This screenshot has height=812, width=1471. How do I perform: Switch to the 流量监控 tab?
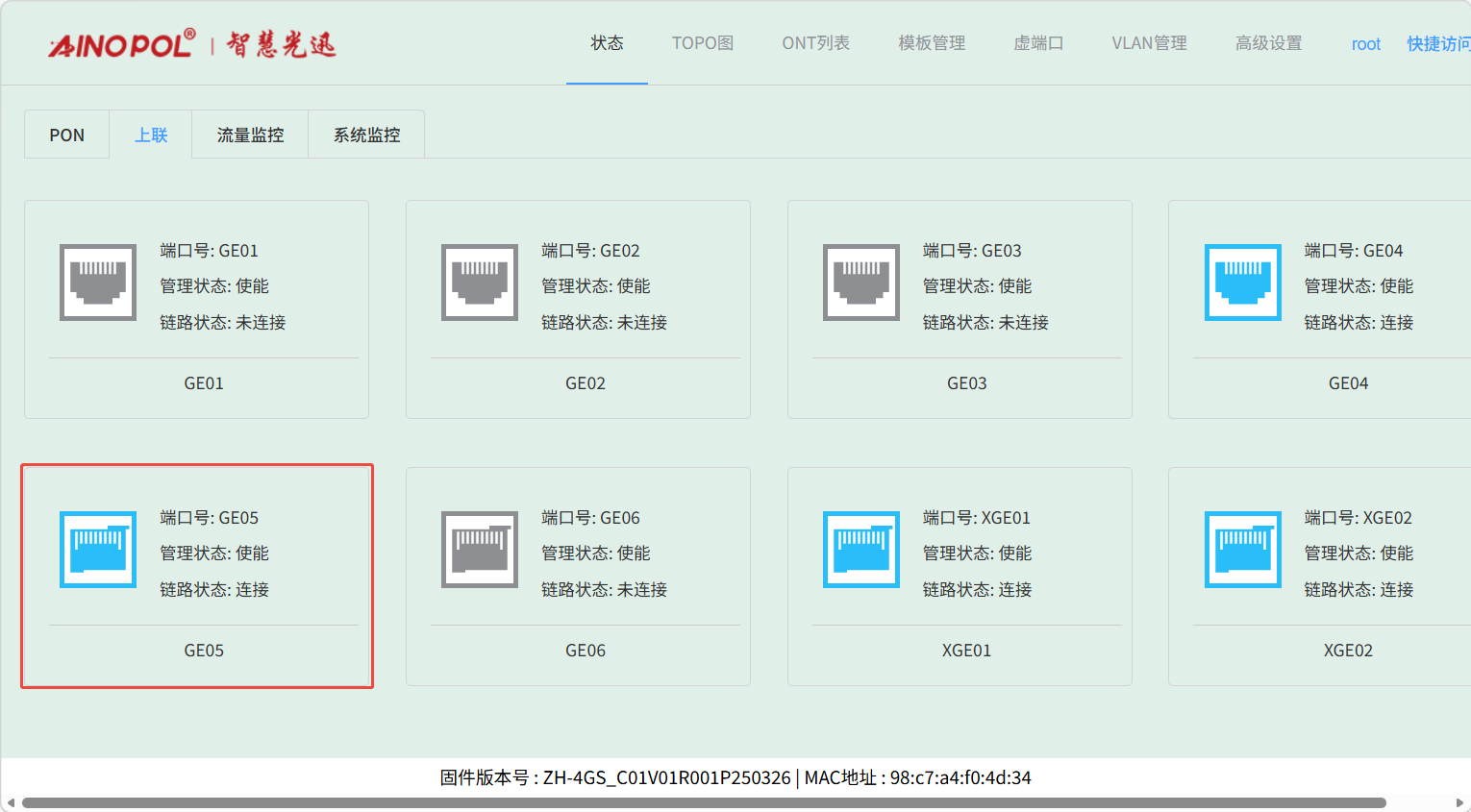[x=250, y=135]
